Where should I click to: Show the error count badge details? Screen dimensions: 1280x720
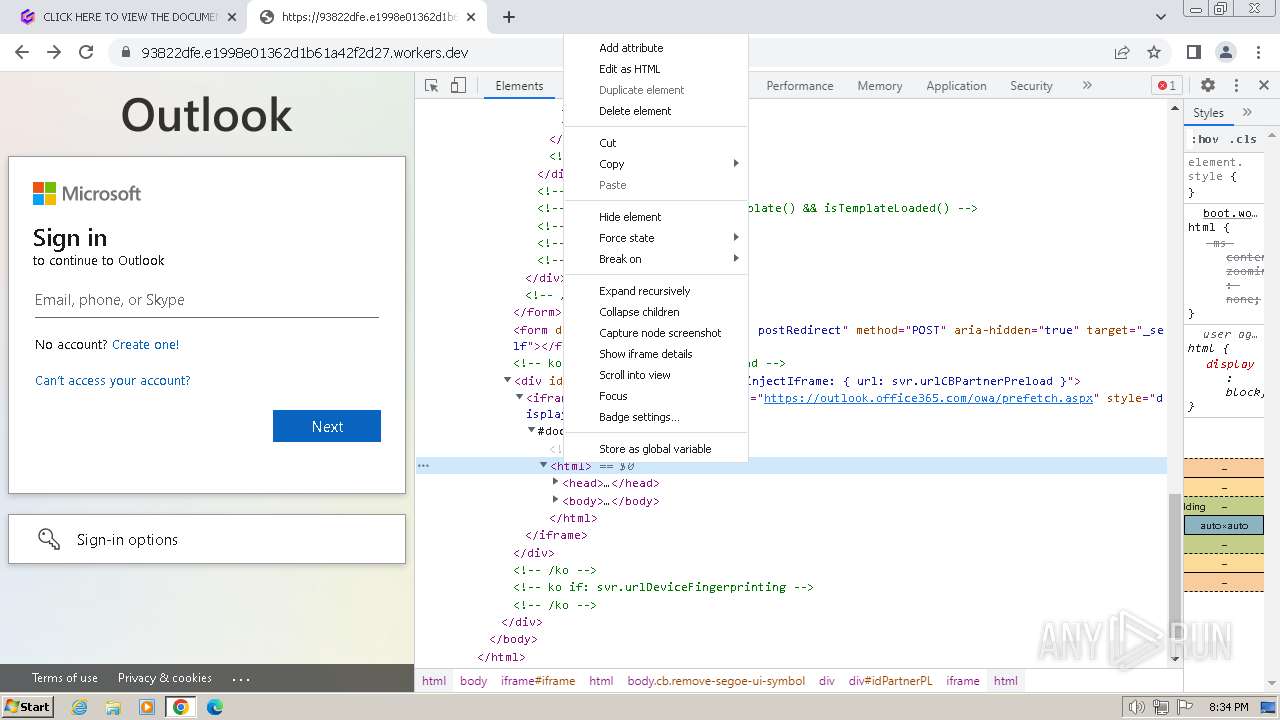[1166, 86]
